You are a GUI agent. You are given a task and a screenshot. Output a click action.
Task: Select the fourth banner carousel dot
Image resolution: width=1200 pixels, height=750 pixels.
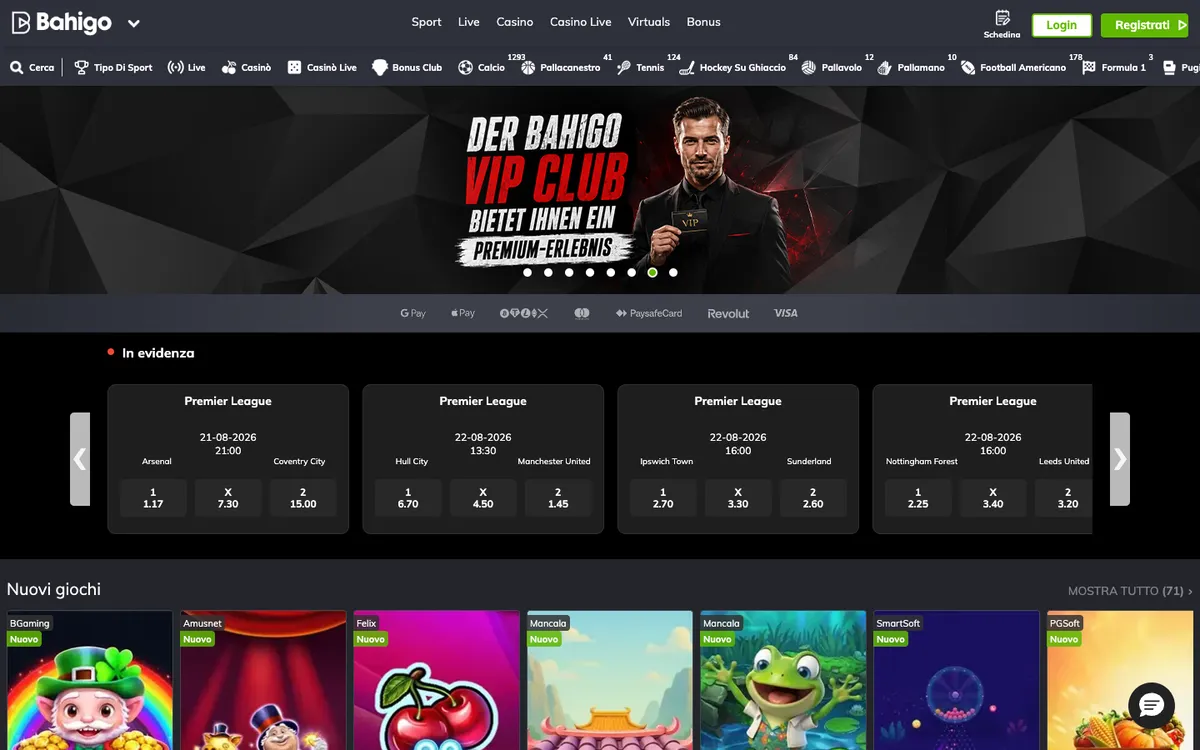(590, 272)
